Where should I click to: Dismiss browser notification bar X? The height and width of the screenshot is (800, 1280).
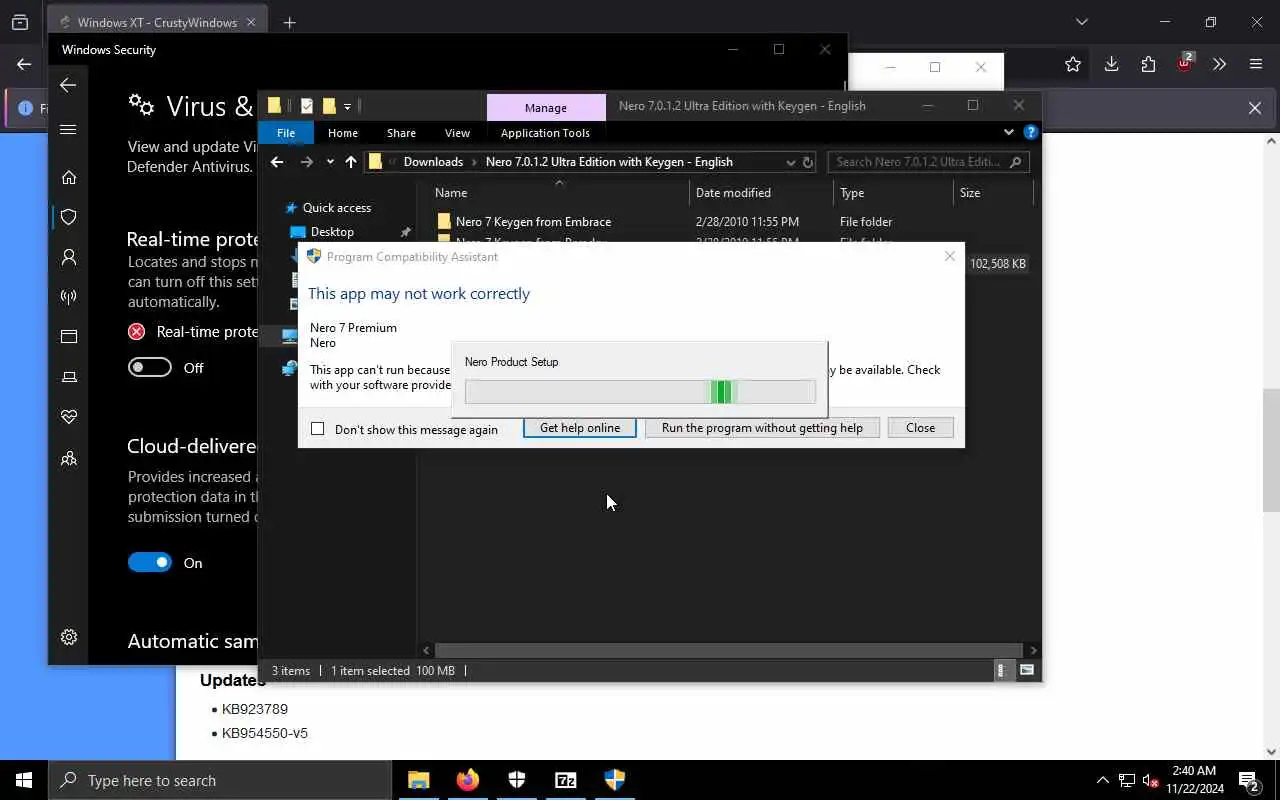coord(1254,108)
